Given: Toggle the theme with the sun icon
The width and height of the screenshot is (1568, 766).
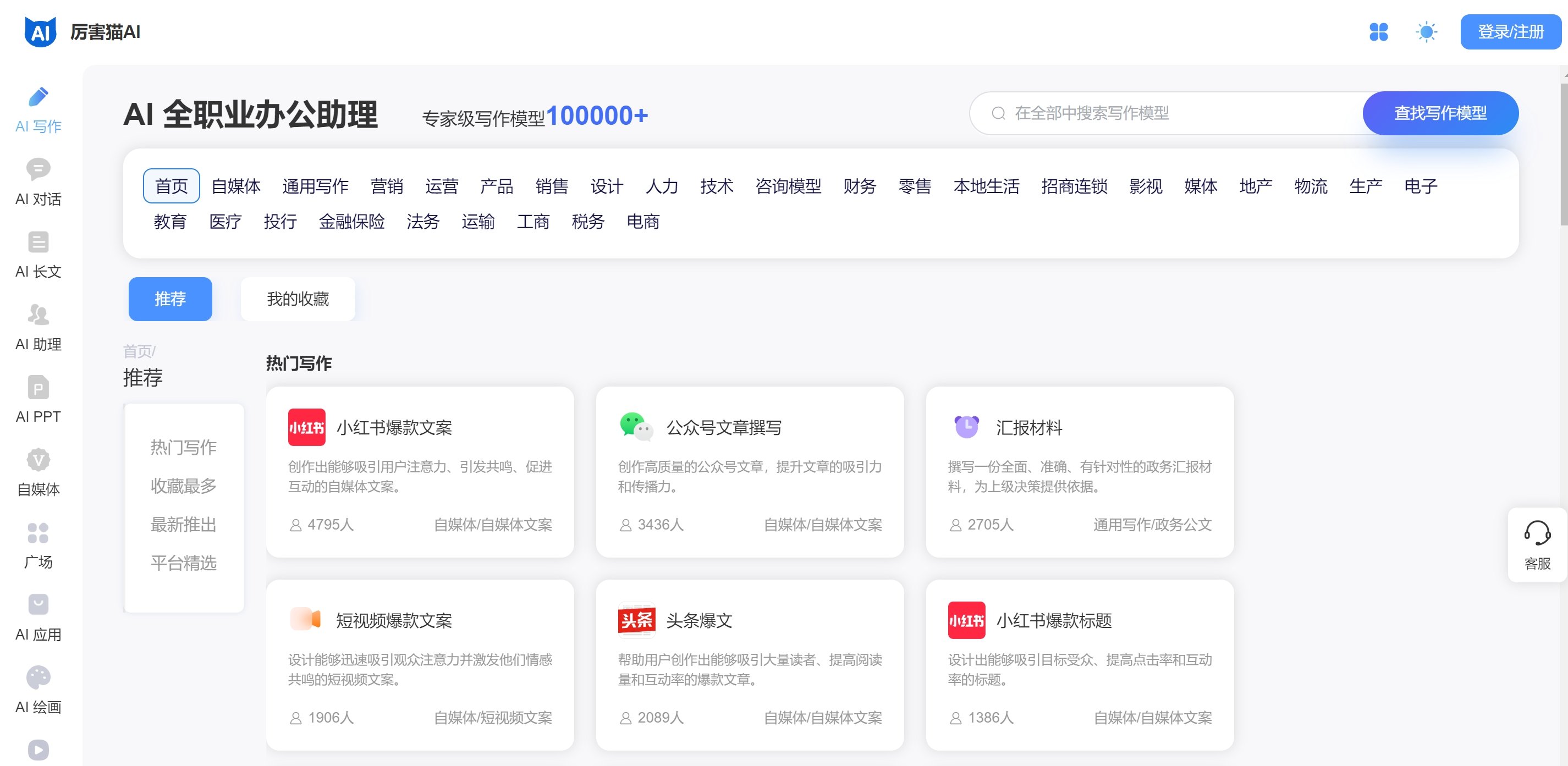Looking at the screenshot, I should (x=1427, y=32).
